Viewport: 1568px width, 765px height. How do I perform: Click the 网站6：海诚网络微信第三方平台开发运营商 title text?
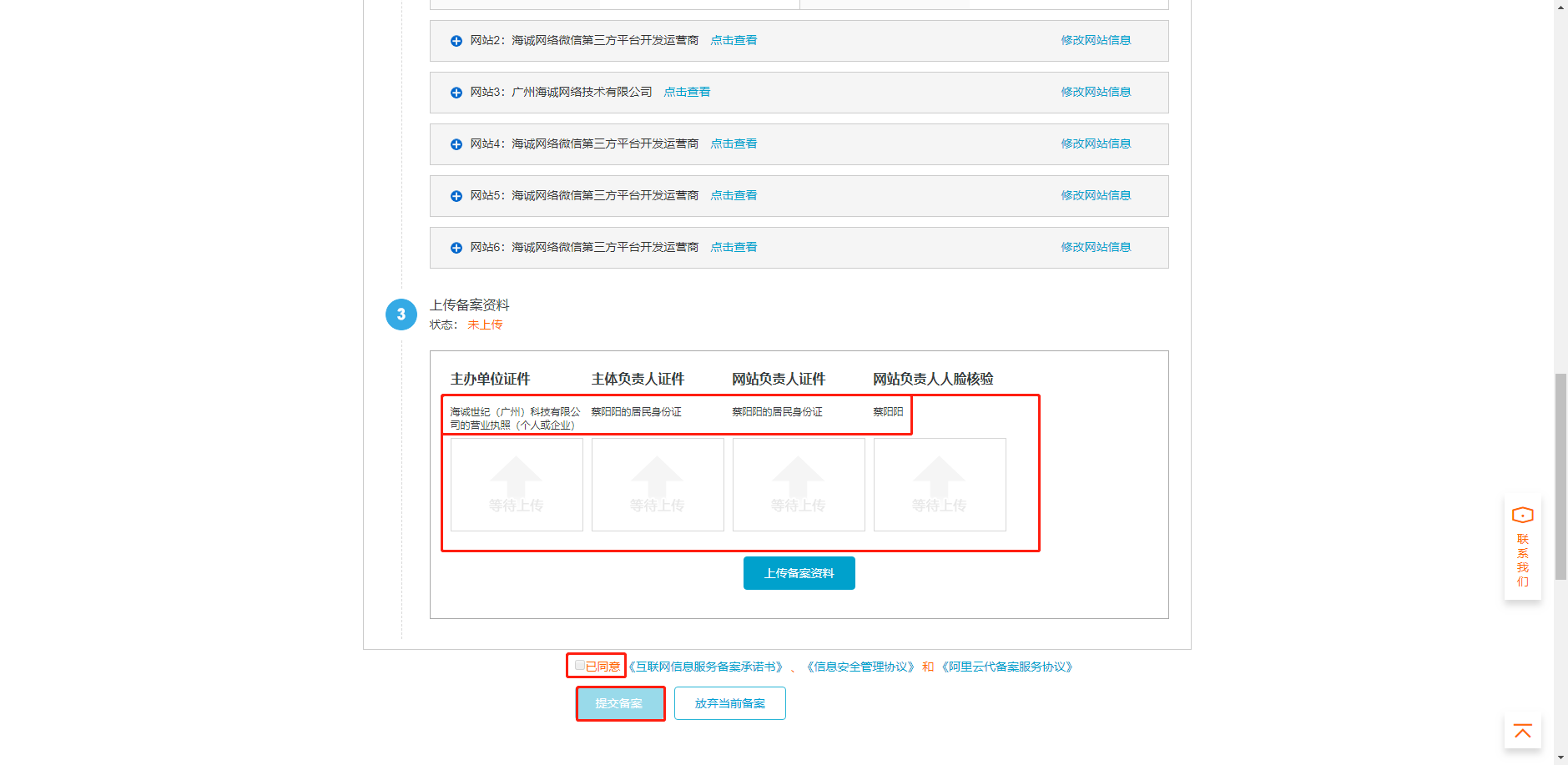click(584, 247)
